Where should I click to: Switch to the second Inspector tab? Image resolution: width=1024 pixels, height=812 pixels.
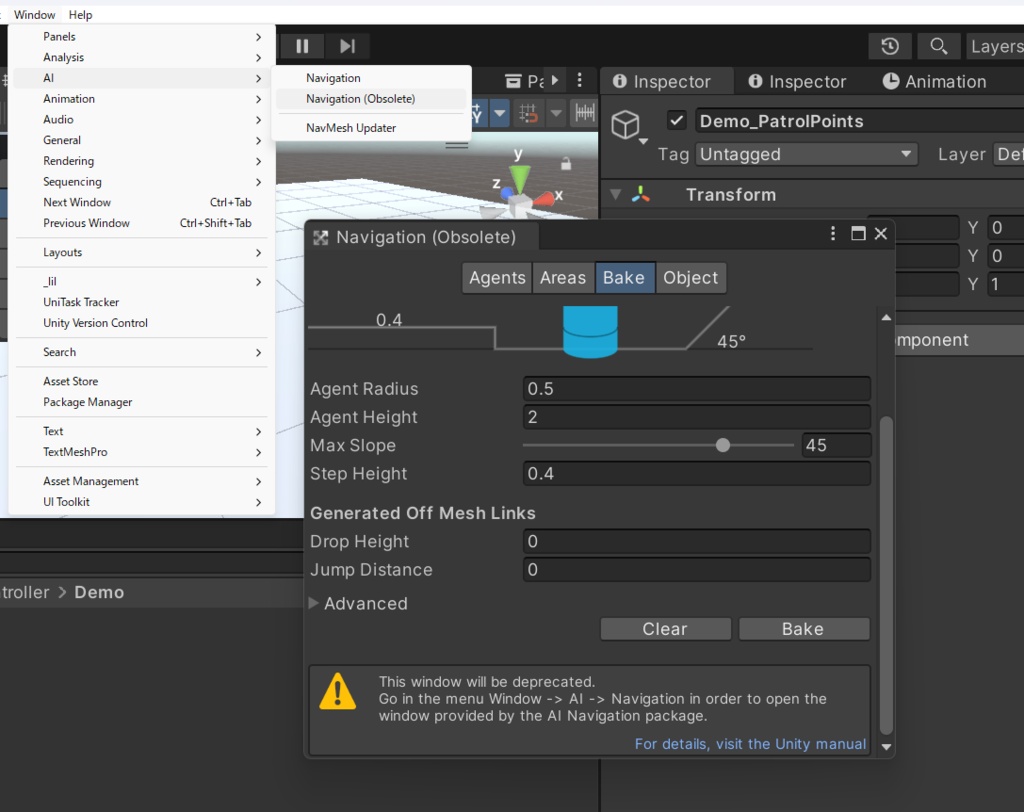click(797, 81)
